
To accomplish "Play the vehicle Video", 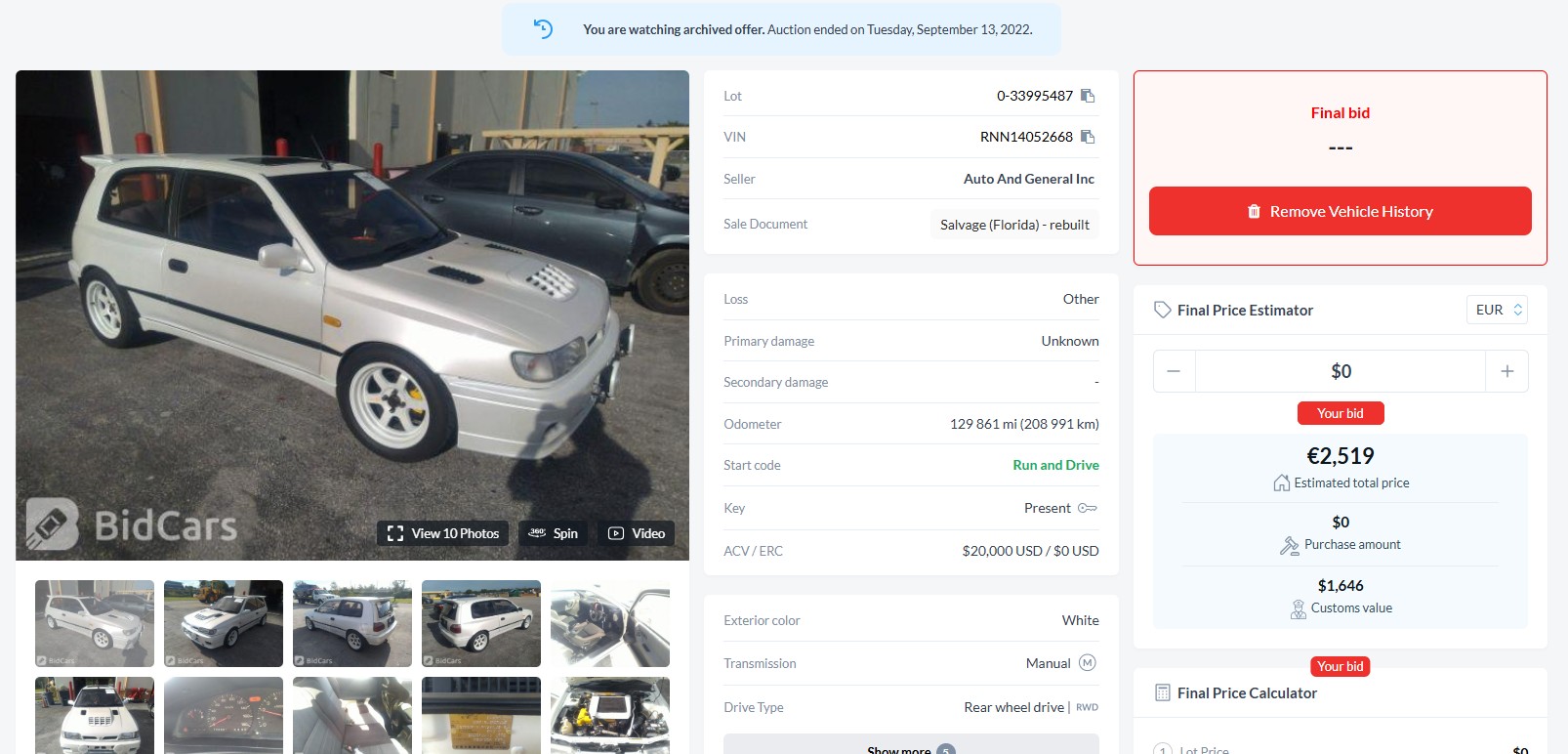I will (x=637, y=533).
